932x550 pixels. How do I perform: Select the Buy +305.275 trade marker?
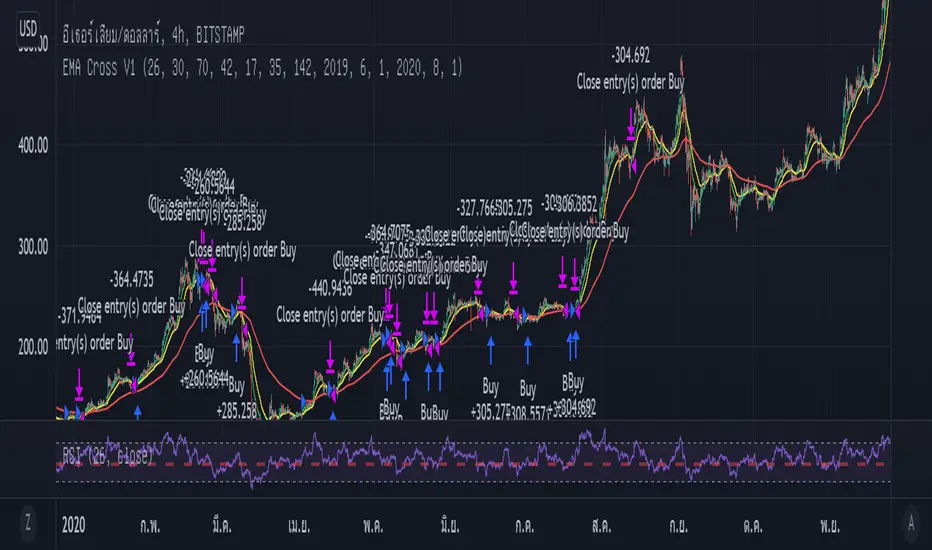(x=490, y=399)
